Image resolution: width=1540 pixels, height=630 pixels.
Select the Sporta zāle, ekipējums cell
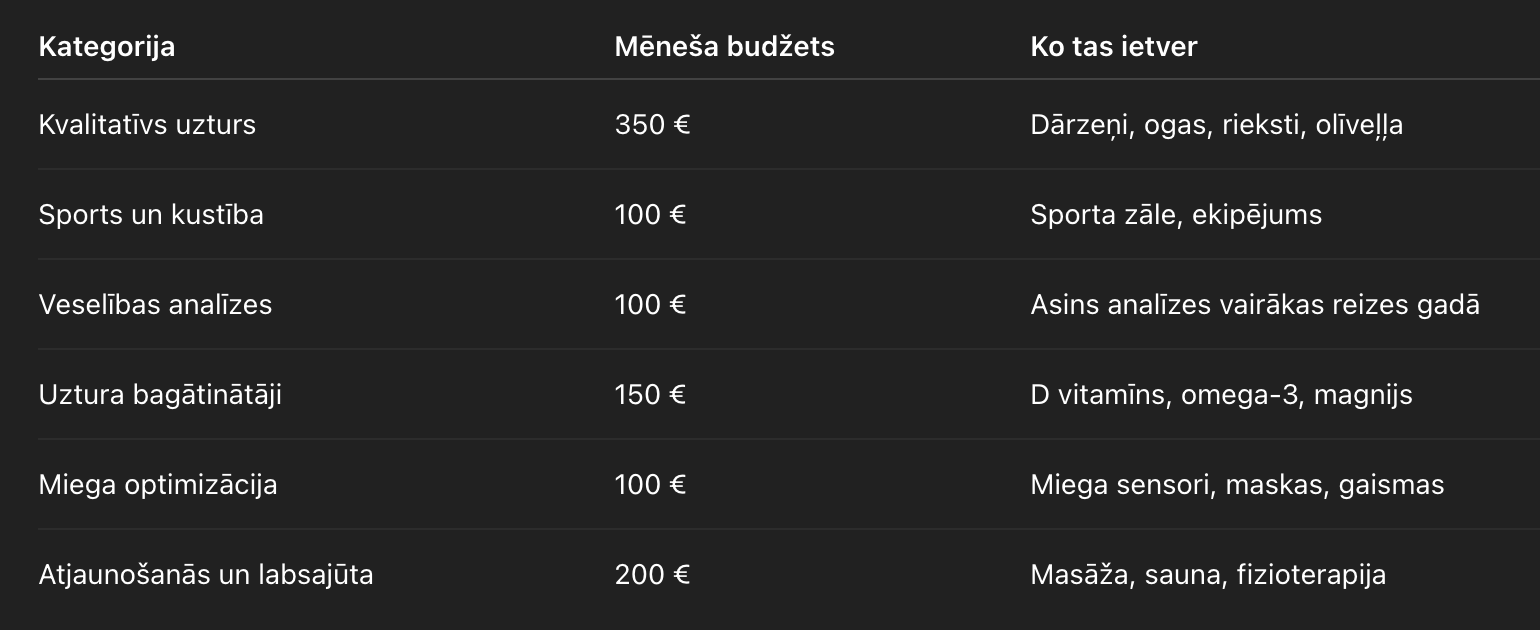tap(1176, 215)
